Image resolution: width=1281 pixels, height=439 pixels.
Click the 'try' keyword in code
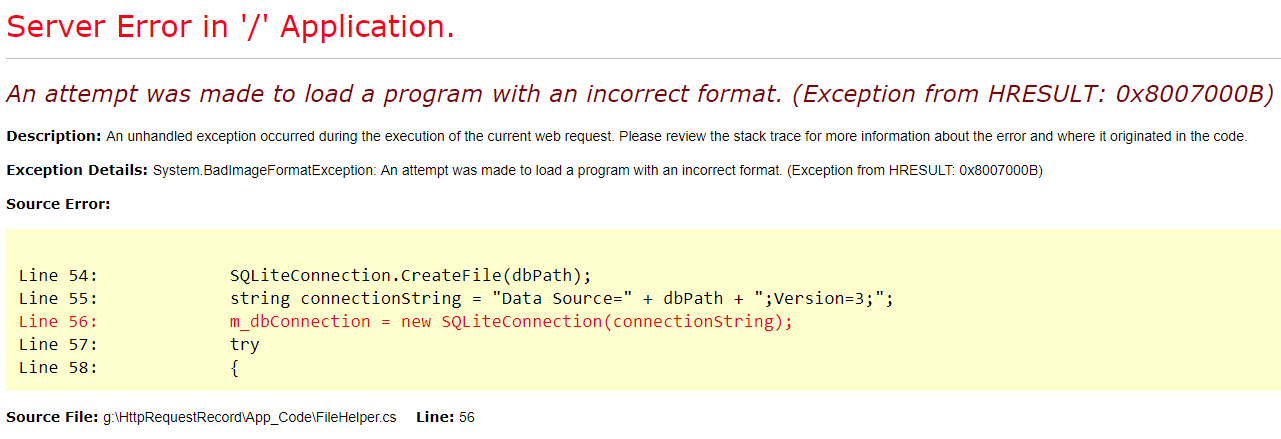(x=244, y=344)
